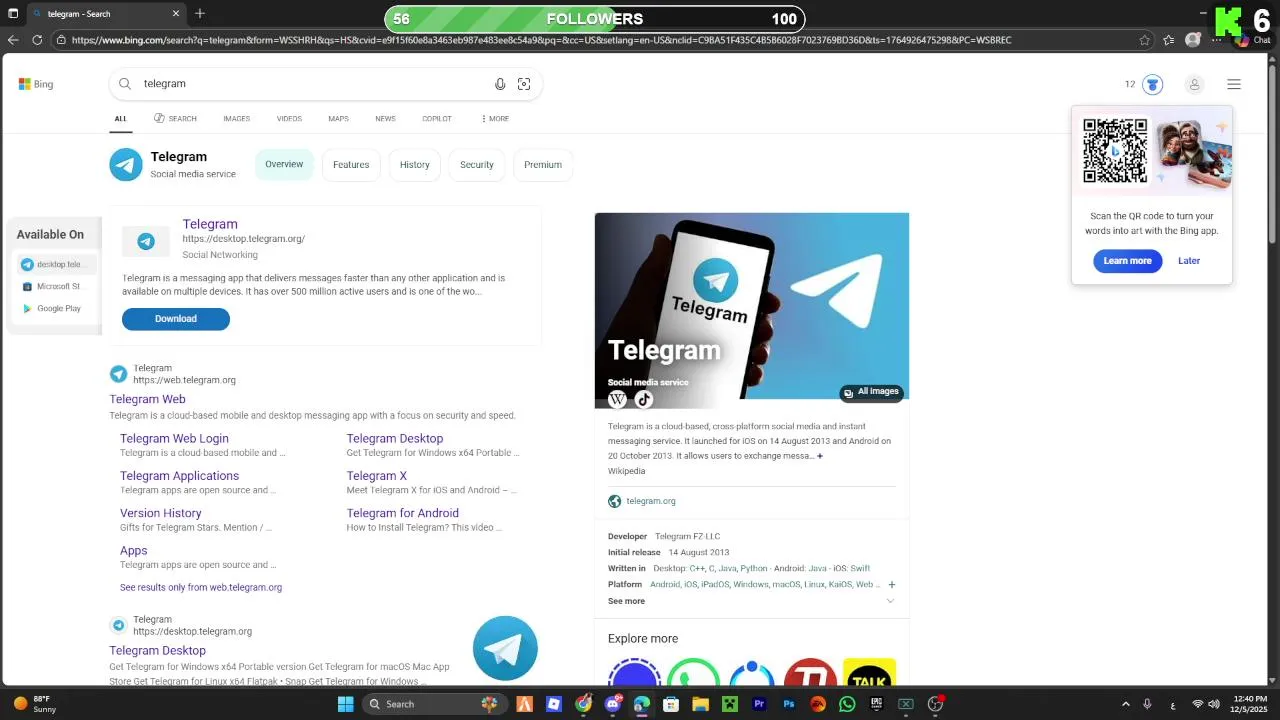This screenshot has width=1280, height=720.
Task: Close the telegram - Search tab
Action: point(177,14)
